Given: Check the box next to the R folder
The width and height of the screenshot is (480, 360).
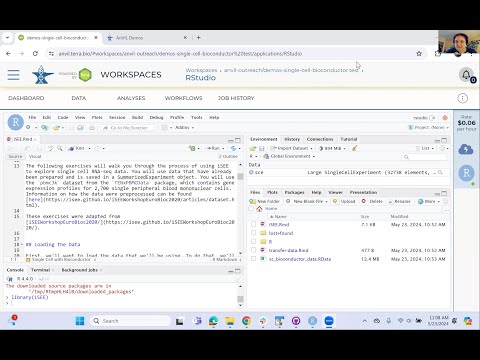Looking at the screenshot, I should pos(253,241).
